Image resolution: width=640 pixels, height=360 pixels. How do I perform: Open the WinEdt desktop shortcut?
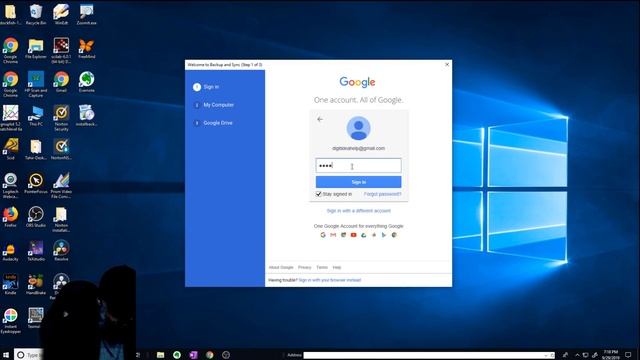click(x=61, y=14)
